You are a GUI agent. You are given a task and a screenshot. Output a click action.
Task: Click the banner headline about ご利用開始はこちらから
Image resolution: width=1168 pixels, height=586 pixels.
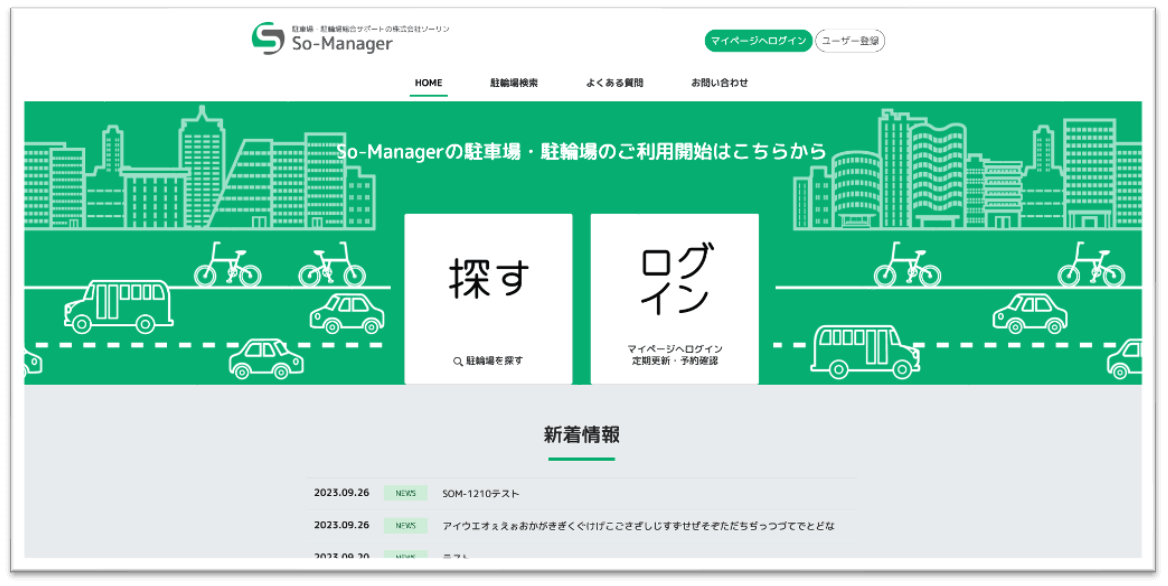coord(581,152)
